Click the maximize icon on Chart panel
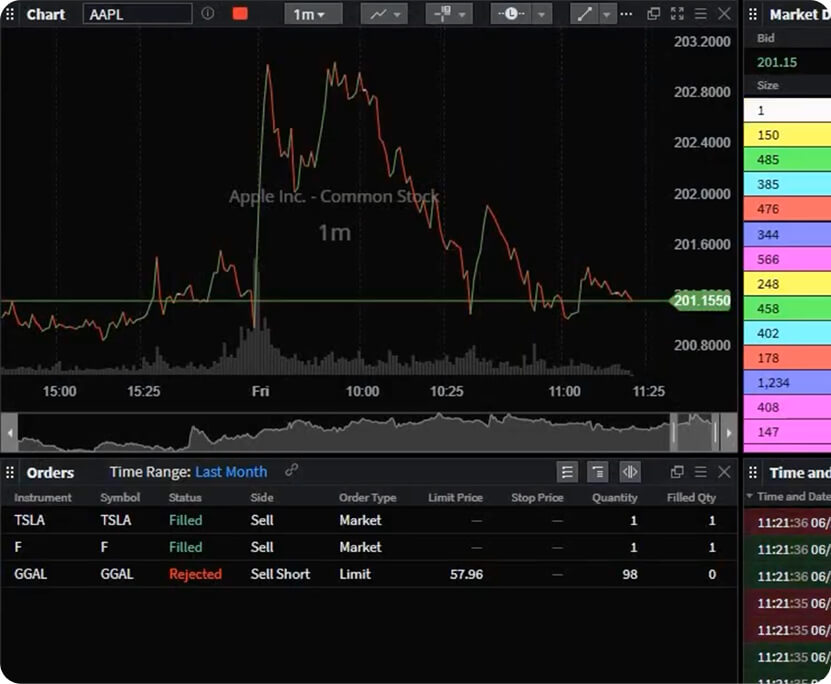The width and height of the screenshot is (831, 684). [x=675, y=14]
